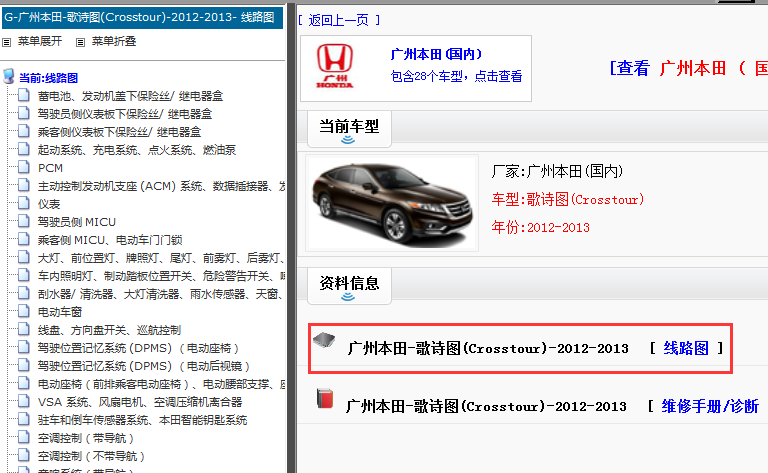Open 蓄电池、发动机盖下保险丝/ 继电器盒 tree item
The width and height of the screenshot is (768, 473).
click(x=130, y=96)
